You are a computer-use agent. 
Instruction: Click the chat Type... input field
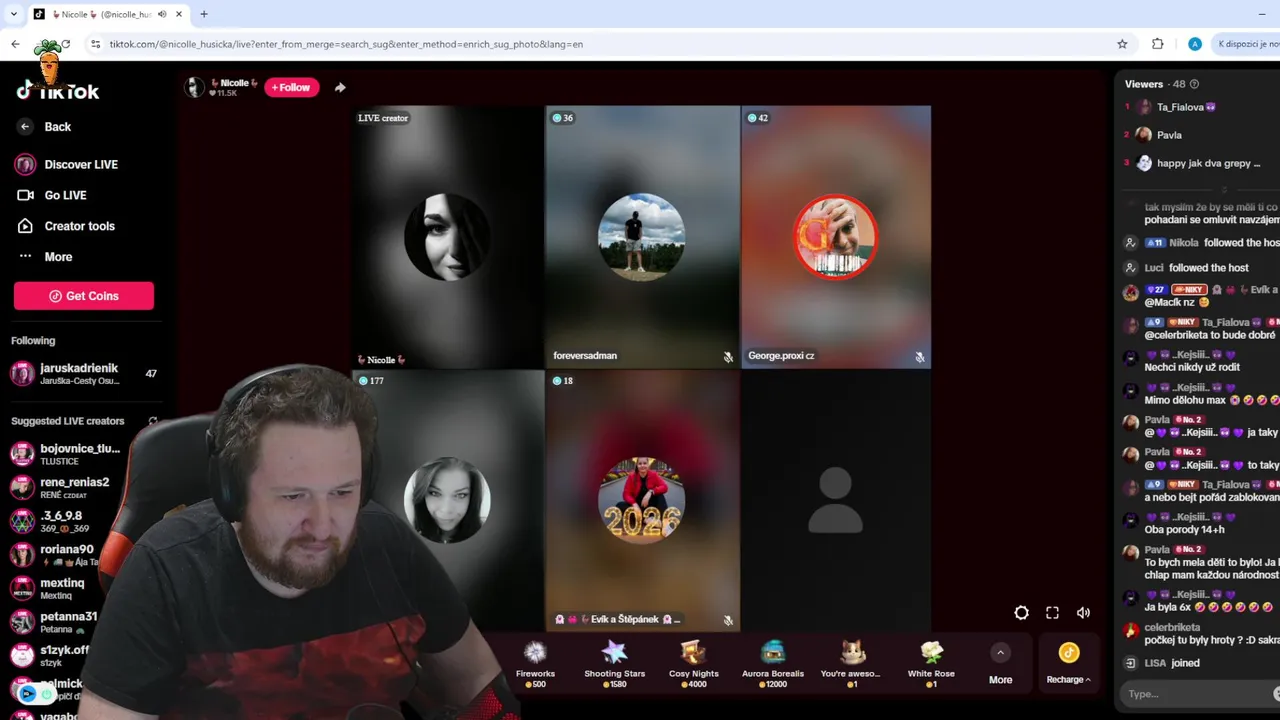pos(1197,694)
